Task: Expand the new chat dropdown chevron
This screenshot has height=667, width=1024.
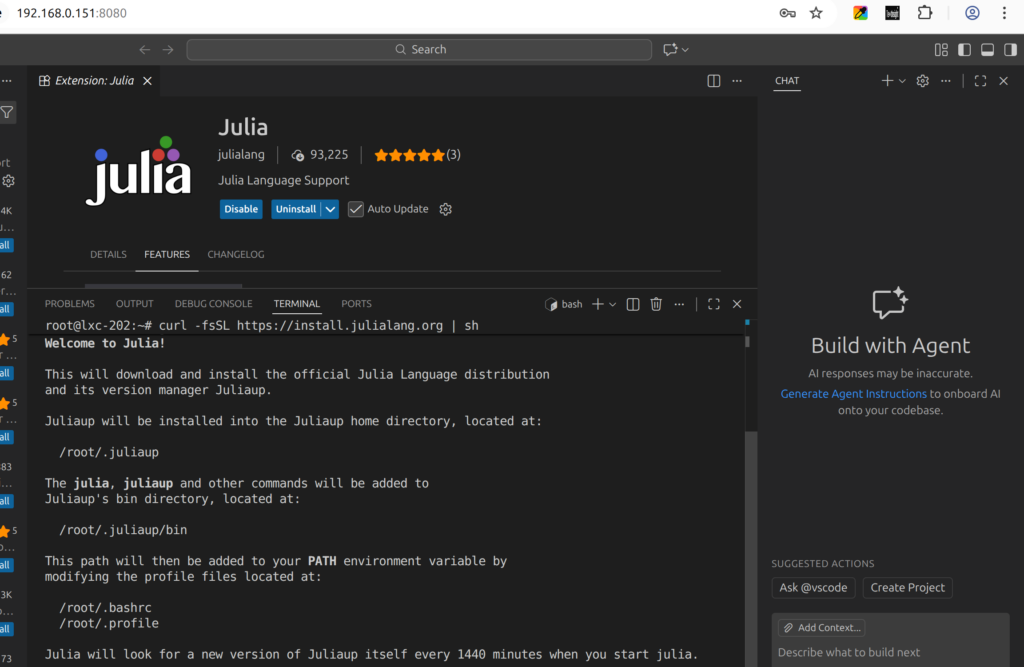Action: [902, 81]
